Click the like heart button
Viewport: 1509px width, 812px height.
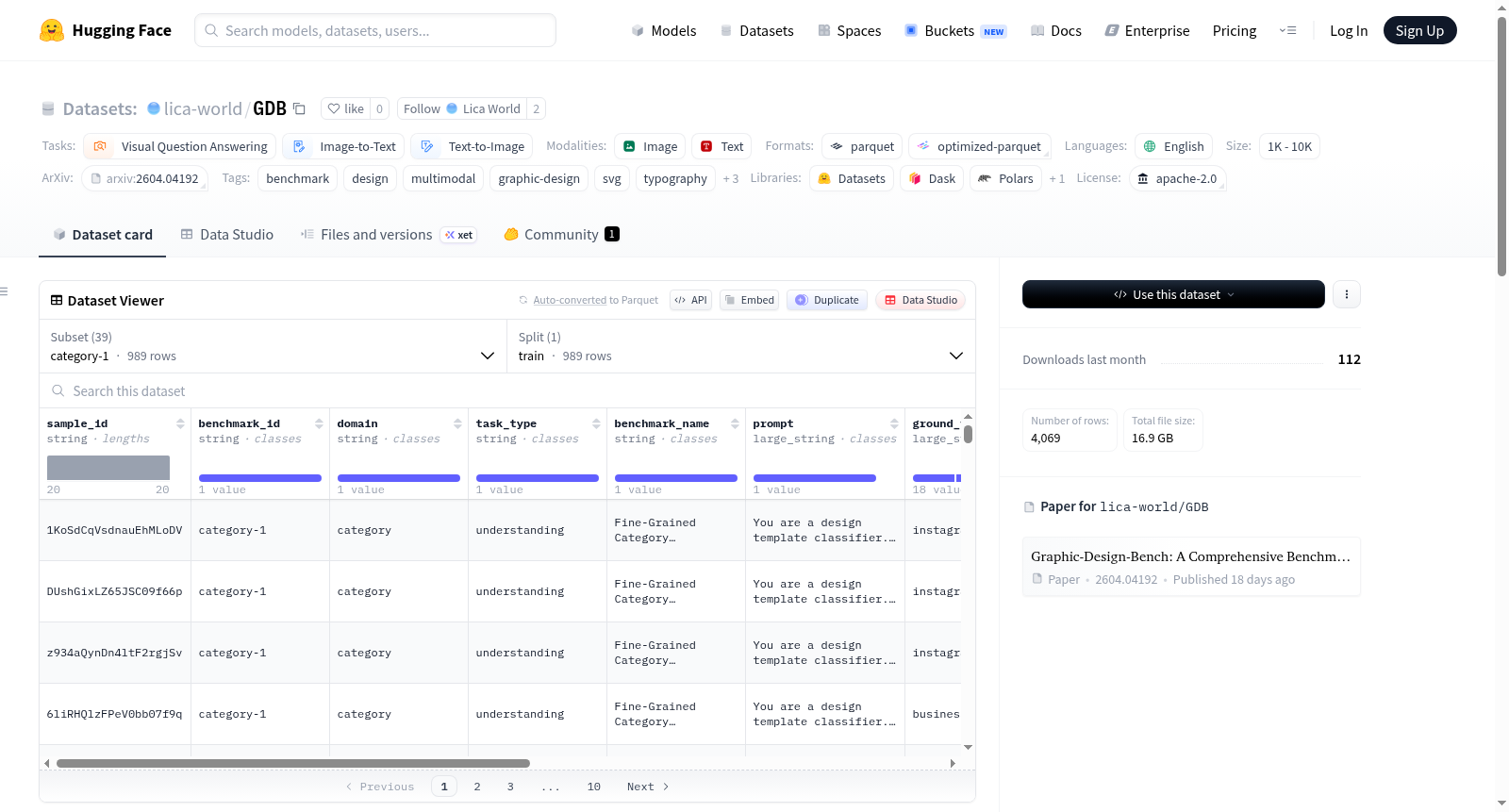pyautogui.click(x=345, y=108)
